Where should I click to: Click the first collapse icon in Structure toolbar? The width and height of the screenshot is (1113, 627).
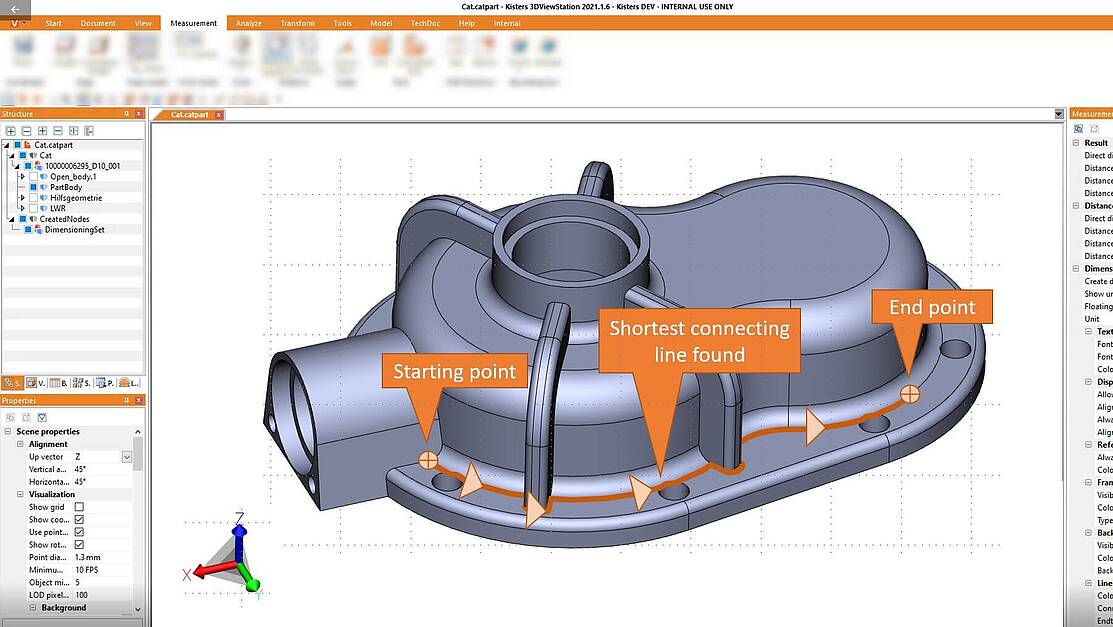pos(26,131)
